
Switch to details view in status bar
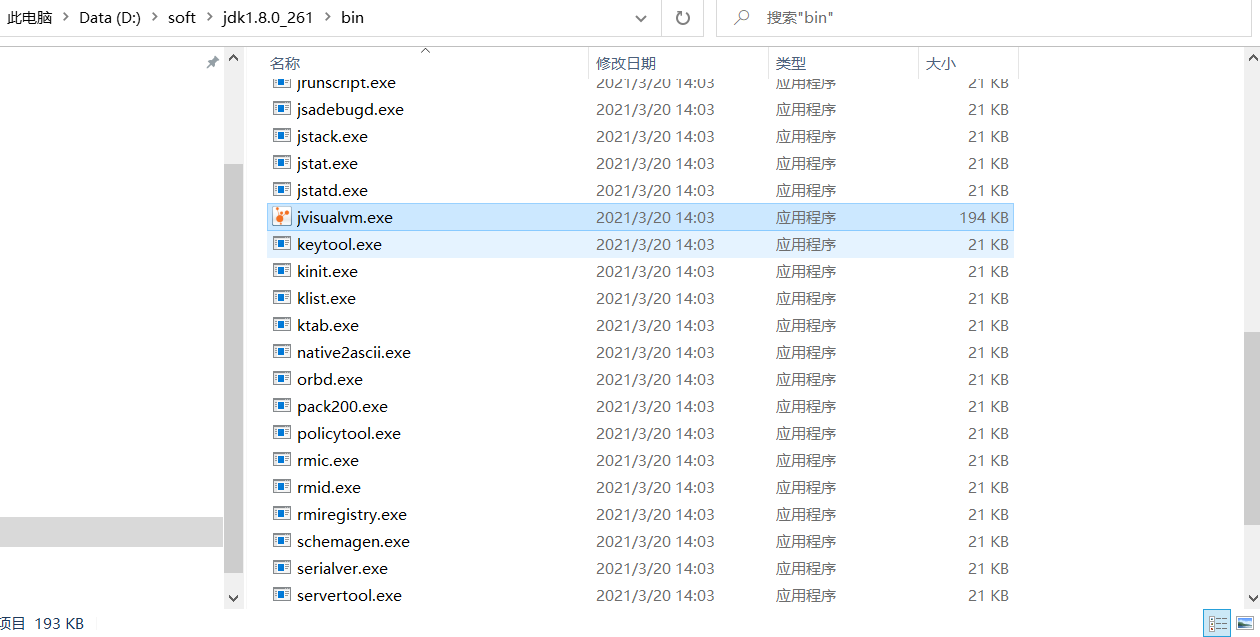[x=1217, y=622]
